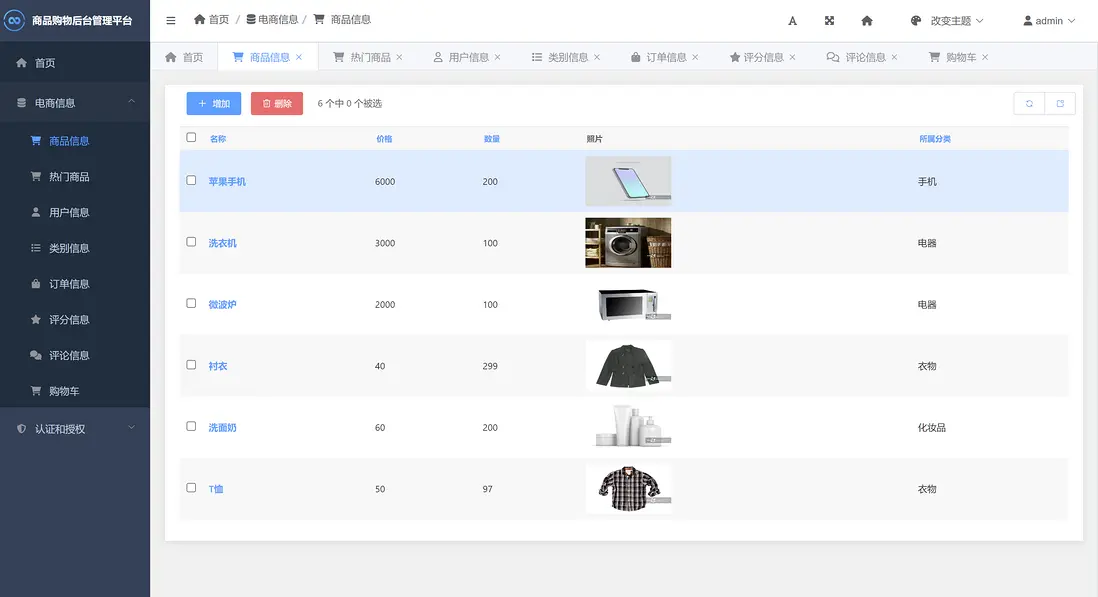1098x597 pixels.
Task: Click the hamburger menu collapse icon
Action: [x=171, y=20]
